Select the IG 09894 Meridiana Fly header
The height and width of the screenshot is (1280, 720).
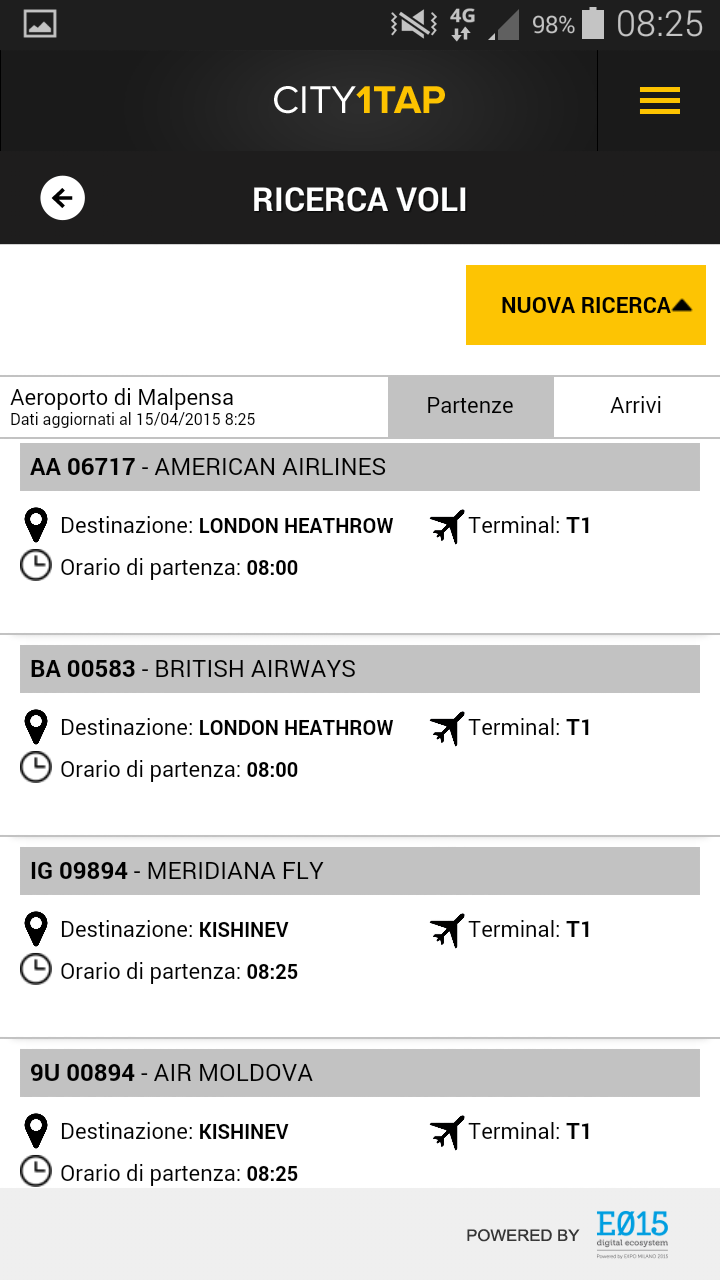[x=360, y=871]
